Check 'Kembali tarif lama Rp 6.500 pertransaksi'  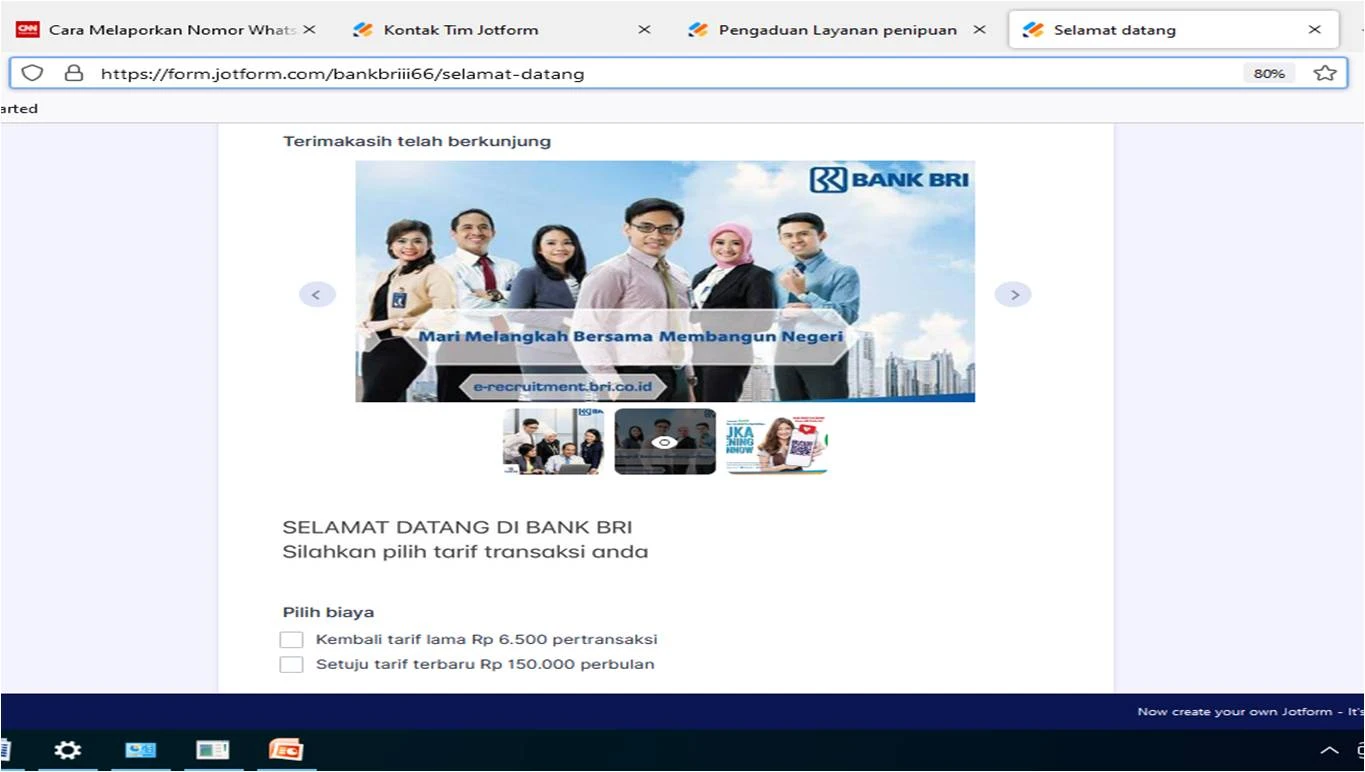[x=291, y=640]
